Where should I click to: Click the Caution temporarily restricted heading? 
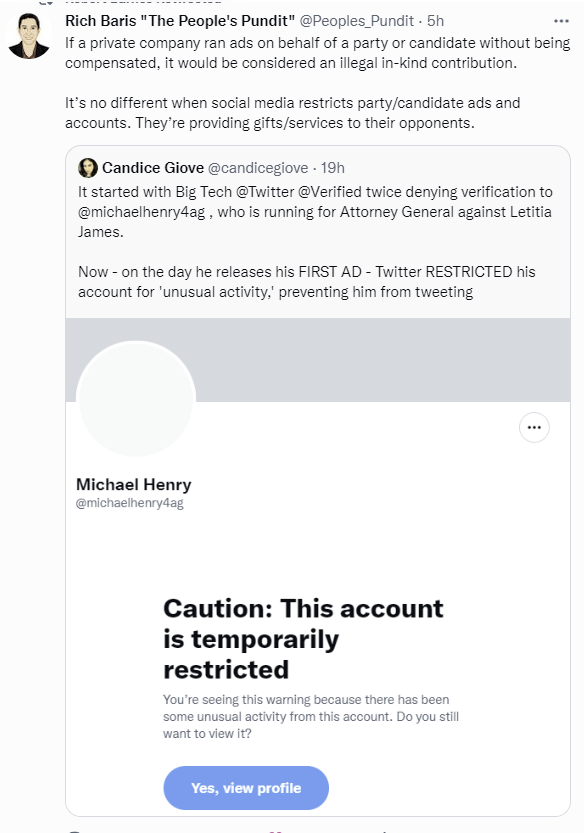click(x=303, y=639)
